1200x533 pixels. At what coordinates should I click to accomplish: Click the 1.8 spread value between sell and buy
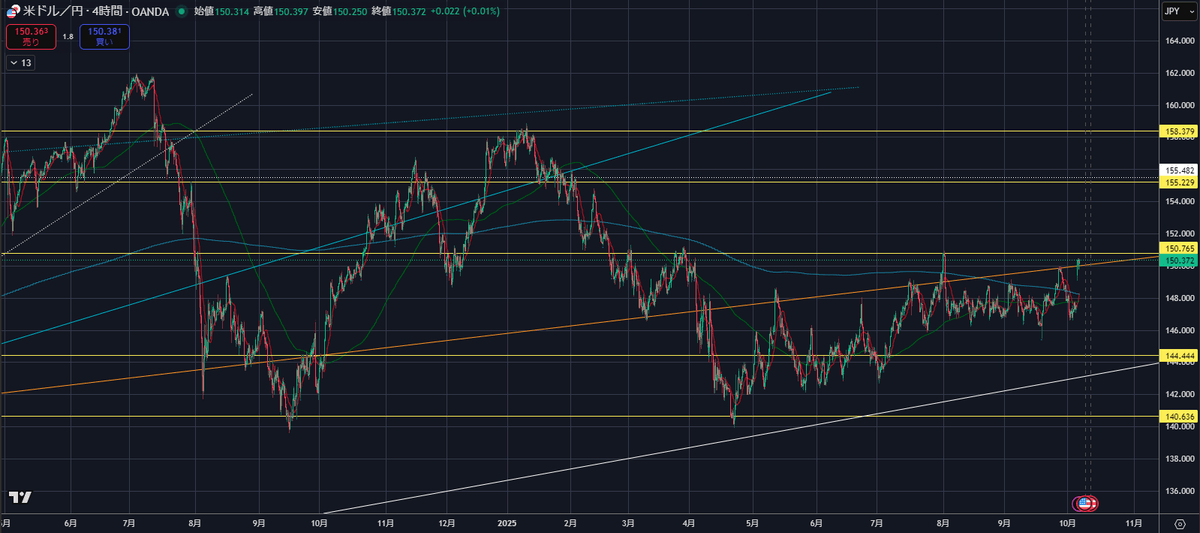click(x=68, y=37)
